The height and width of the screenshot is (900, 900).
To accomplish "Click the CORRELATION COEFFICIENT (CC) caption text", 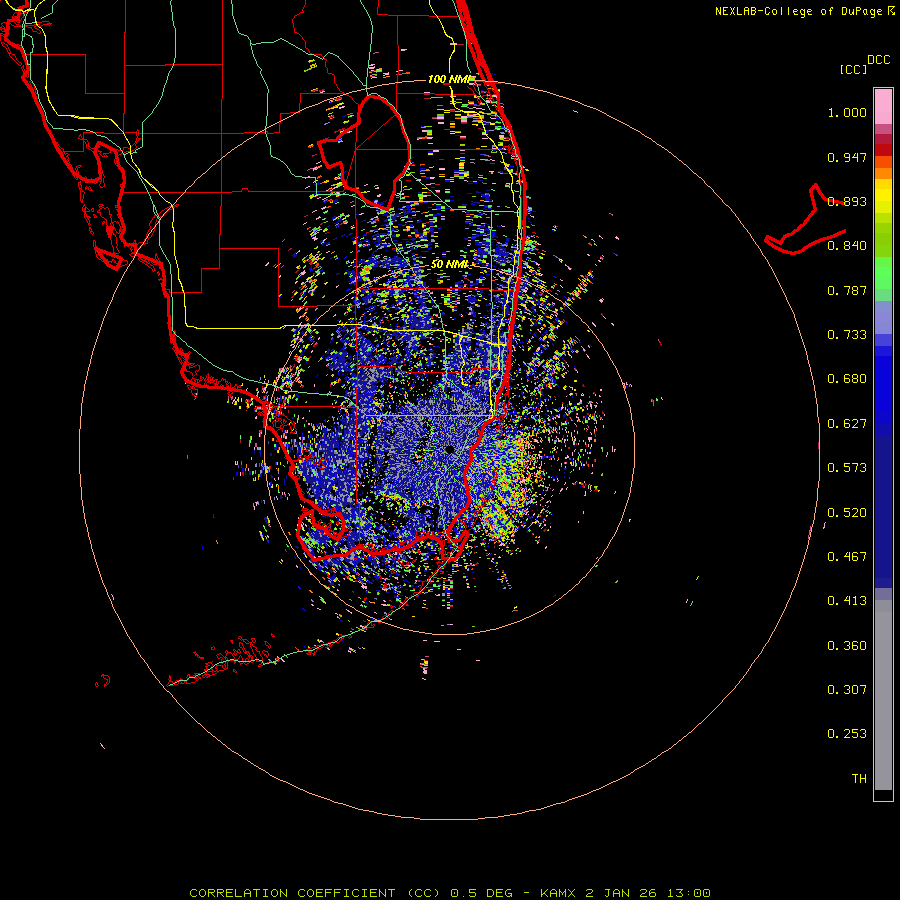I will tap(316, 893).
